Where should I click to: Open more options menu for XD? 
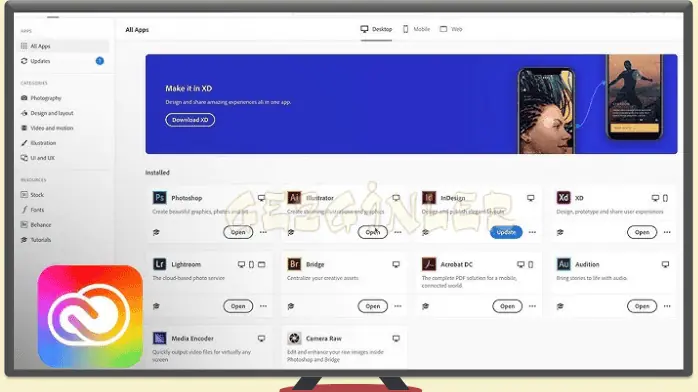[x=667, y=232]
